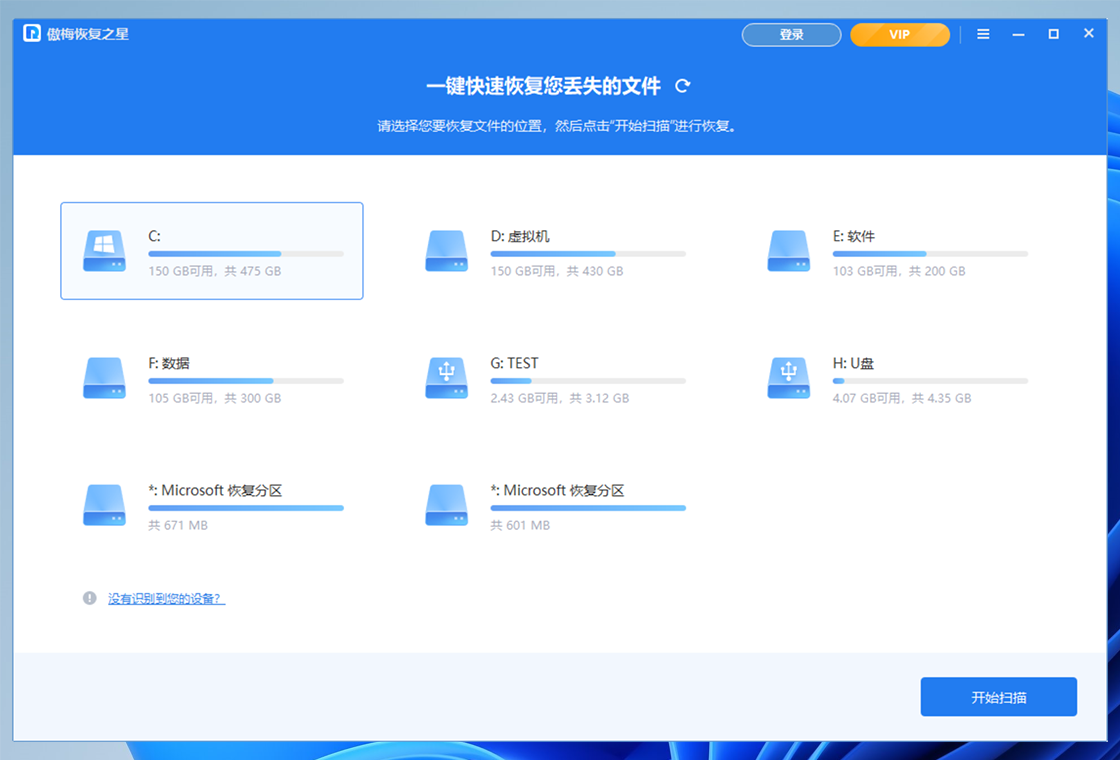Open the 没有识别到您的设备? link
Viewport: 1120px width, 760px height.
(x=166, y=599)
